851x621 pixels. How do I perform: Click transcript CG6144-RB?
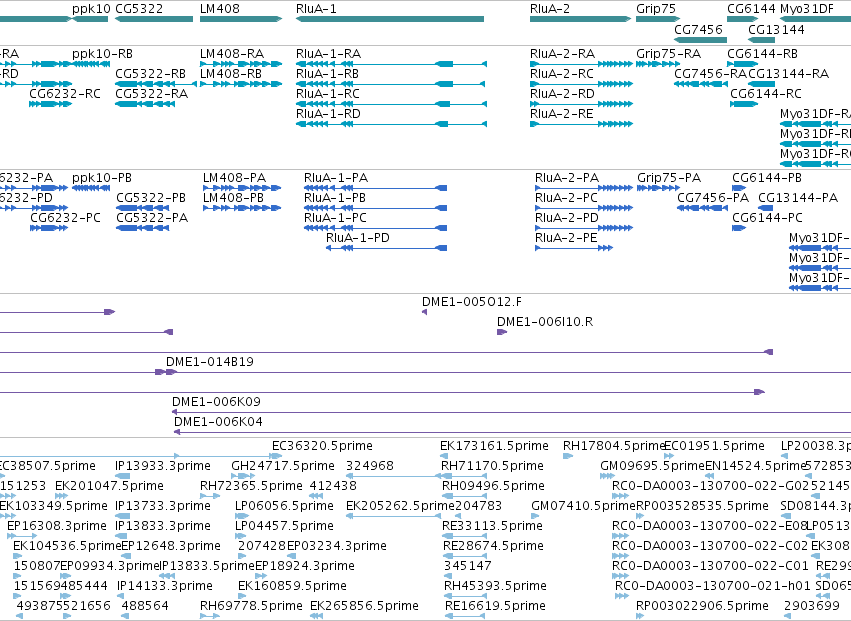point(763,54)
